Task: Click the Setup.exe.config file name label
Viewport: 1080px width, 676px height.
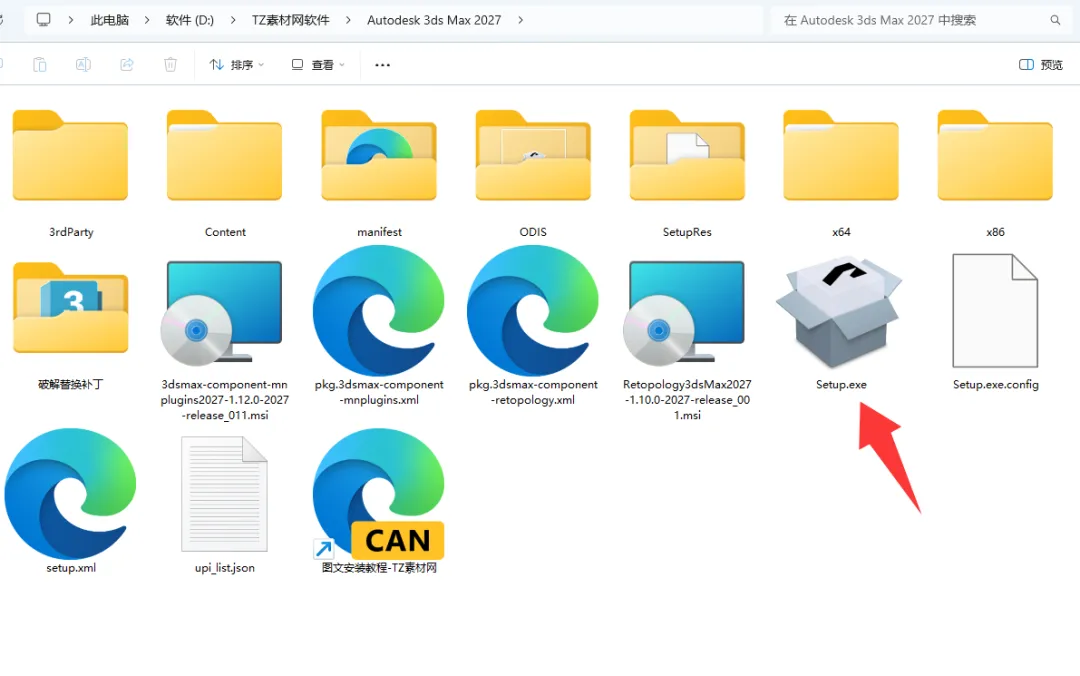Action: [995, 385]
